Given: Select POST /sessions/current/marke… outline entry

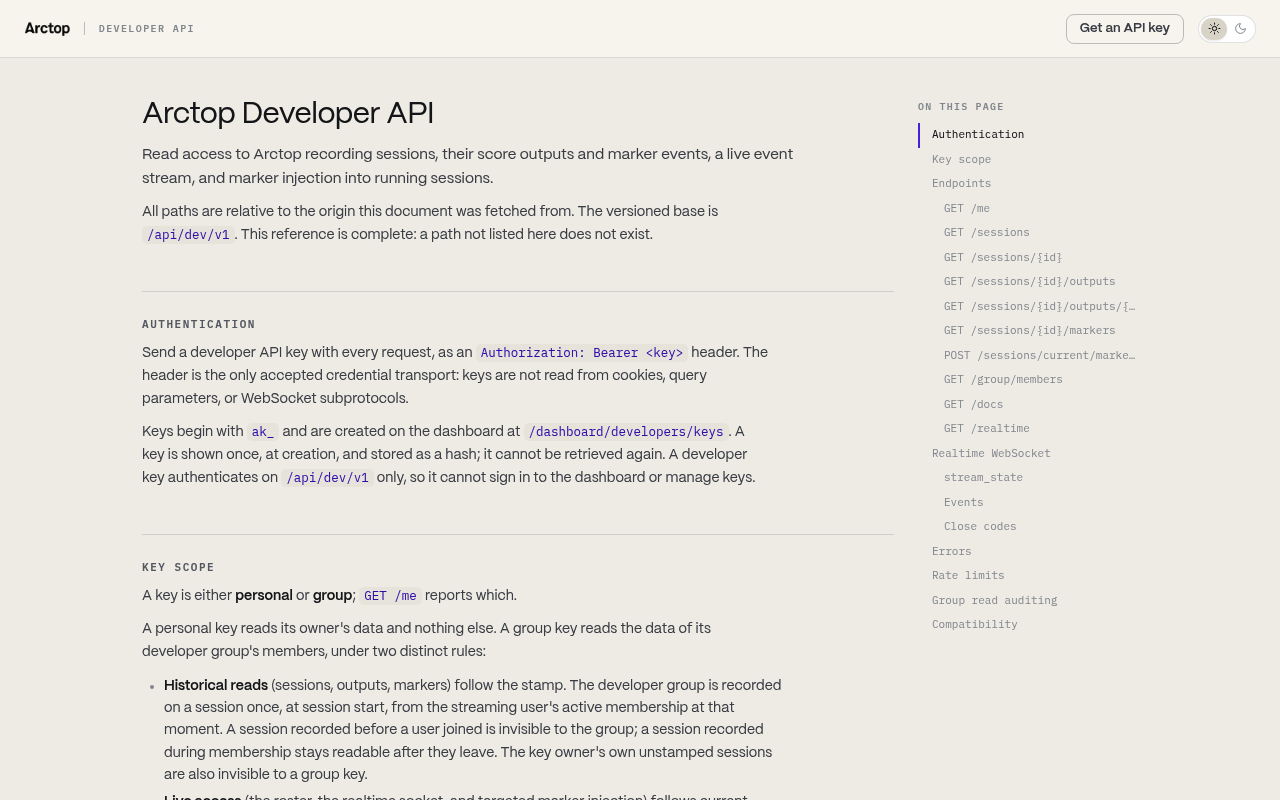Looking at the screenshot, I should click(x=1039, y=356).
